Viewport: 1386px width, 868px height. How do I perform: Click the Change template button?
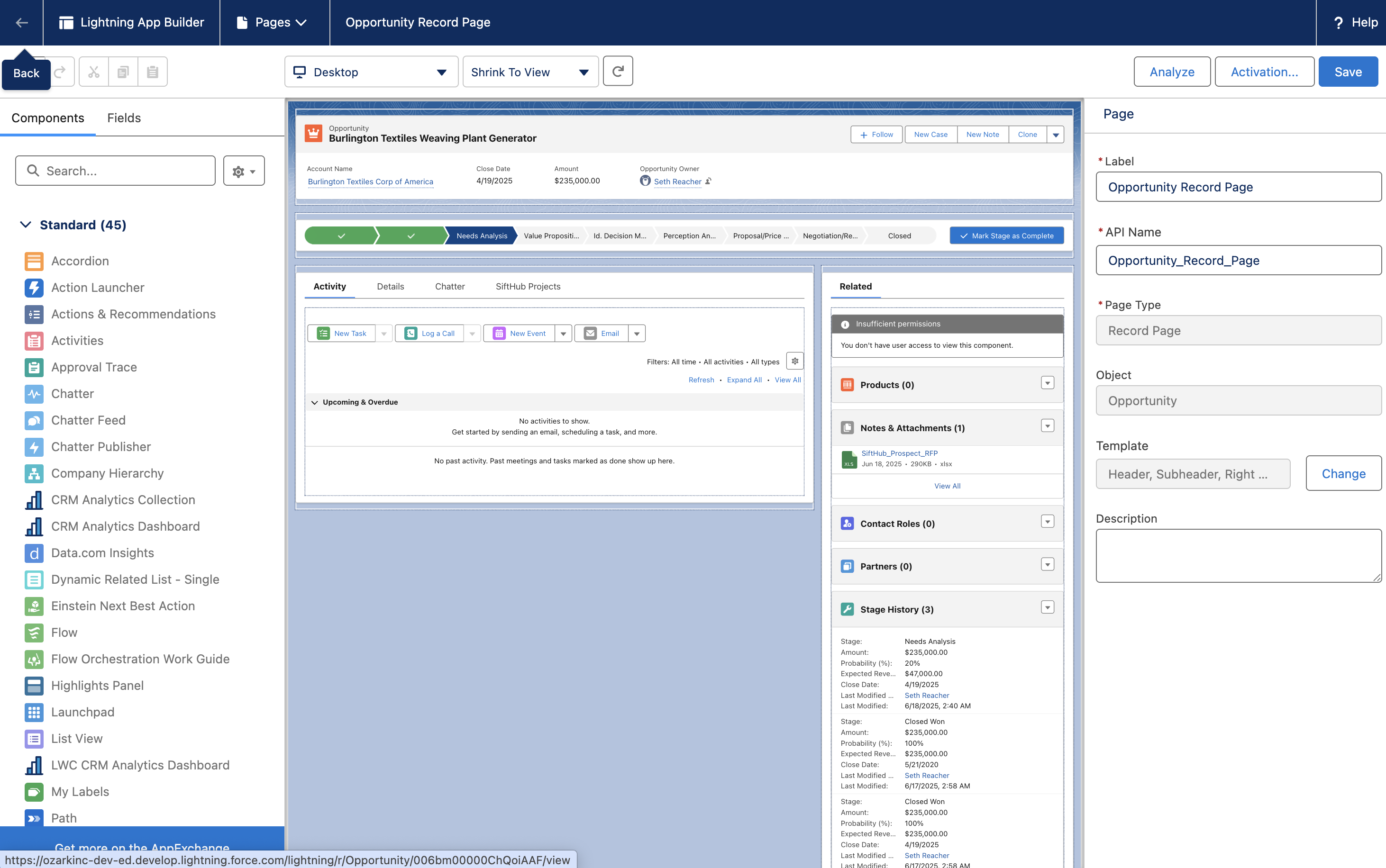point(1343,474)
